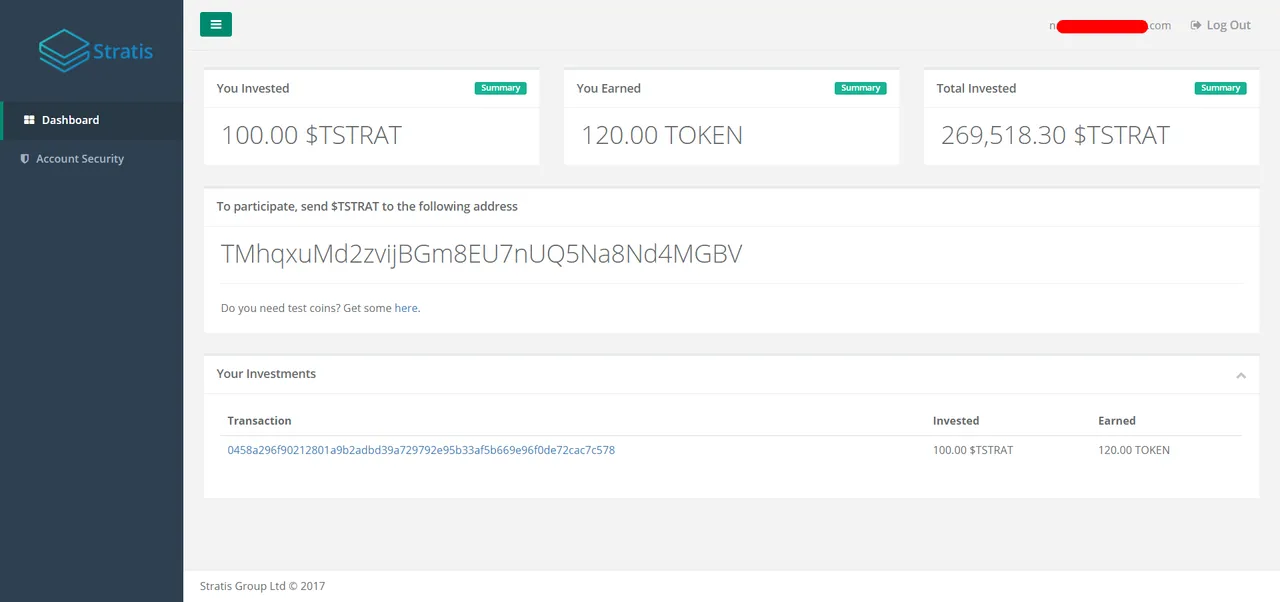The width and height of the screenshot is (1280, 602).
Task: Click the Dashboard grid icon
Action: [29, 120]
